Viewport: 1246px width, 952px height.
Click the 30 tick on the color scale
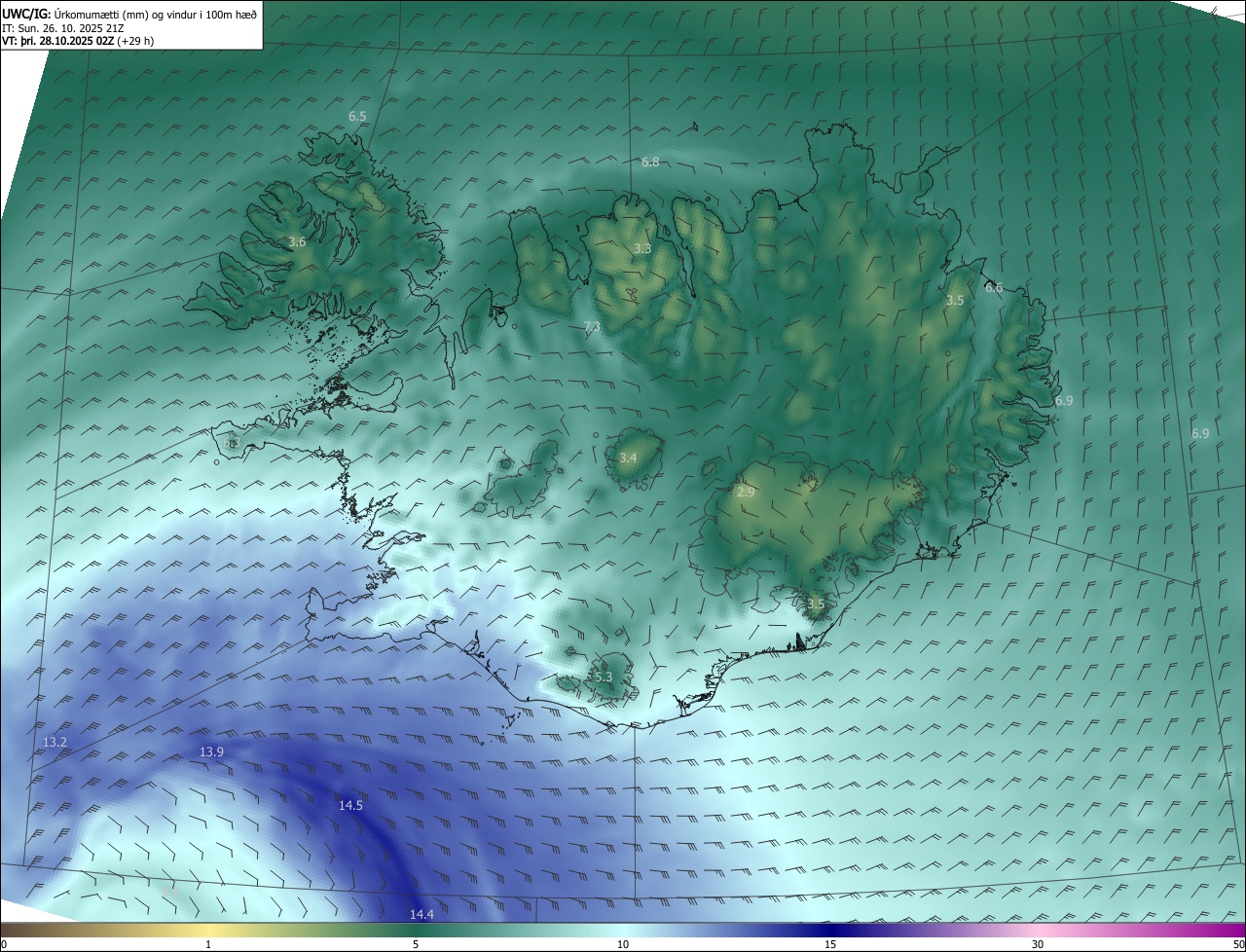click(x=1038, y=944)
